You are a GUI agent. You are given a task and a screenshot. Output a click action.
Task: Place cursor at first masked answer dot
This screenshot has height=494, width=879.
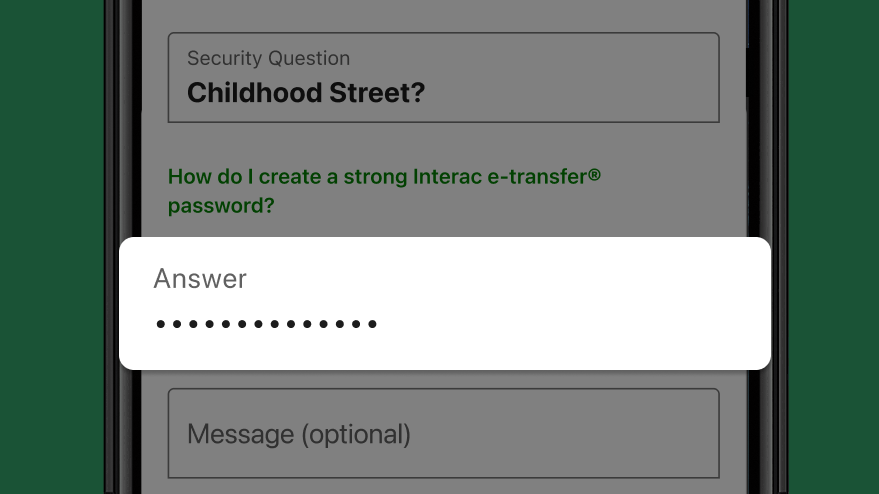[160, 324]
